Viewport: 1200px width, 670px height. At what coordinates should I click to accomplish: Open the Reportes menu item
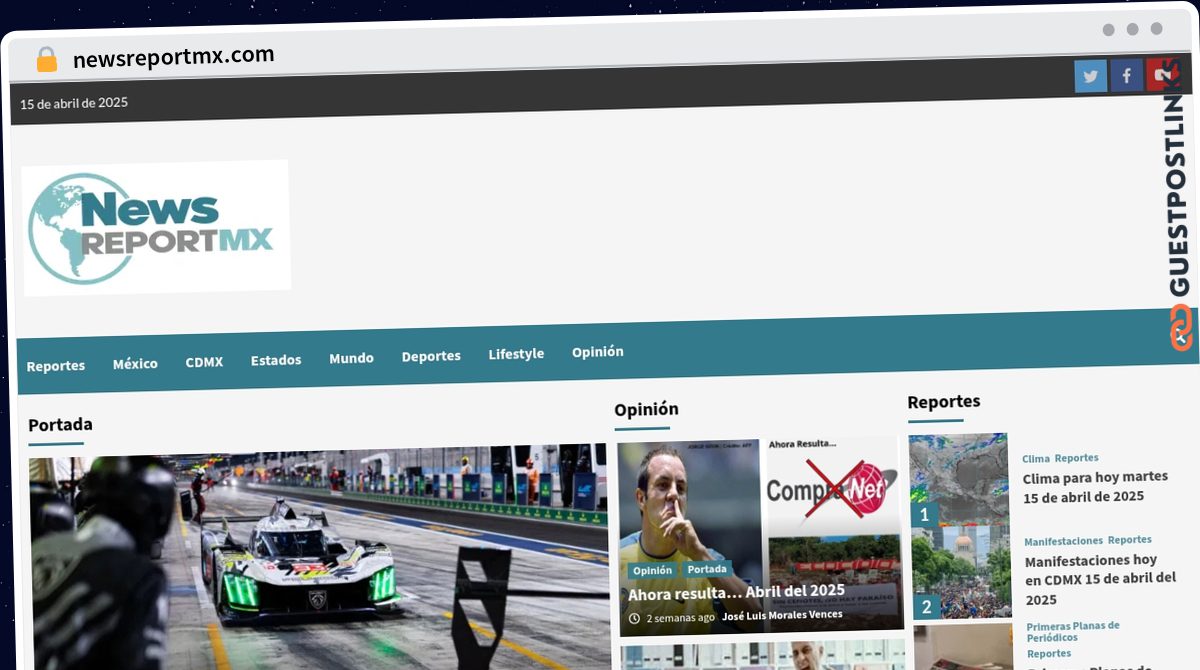56,366
